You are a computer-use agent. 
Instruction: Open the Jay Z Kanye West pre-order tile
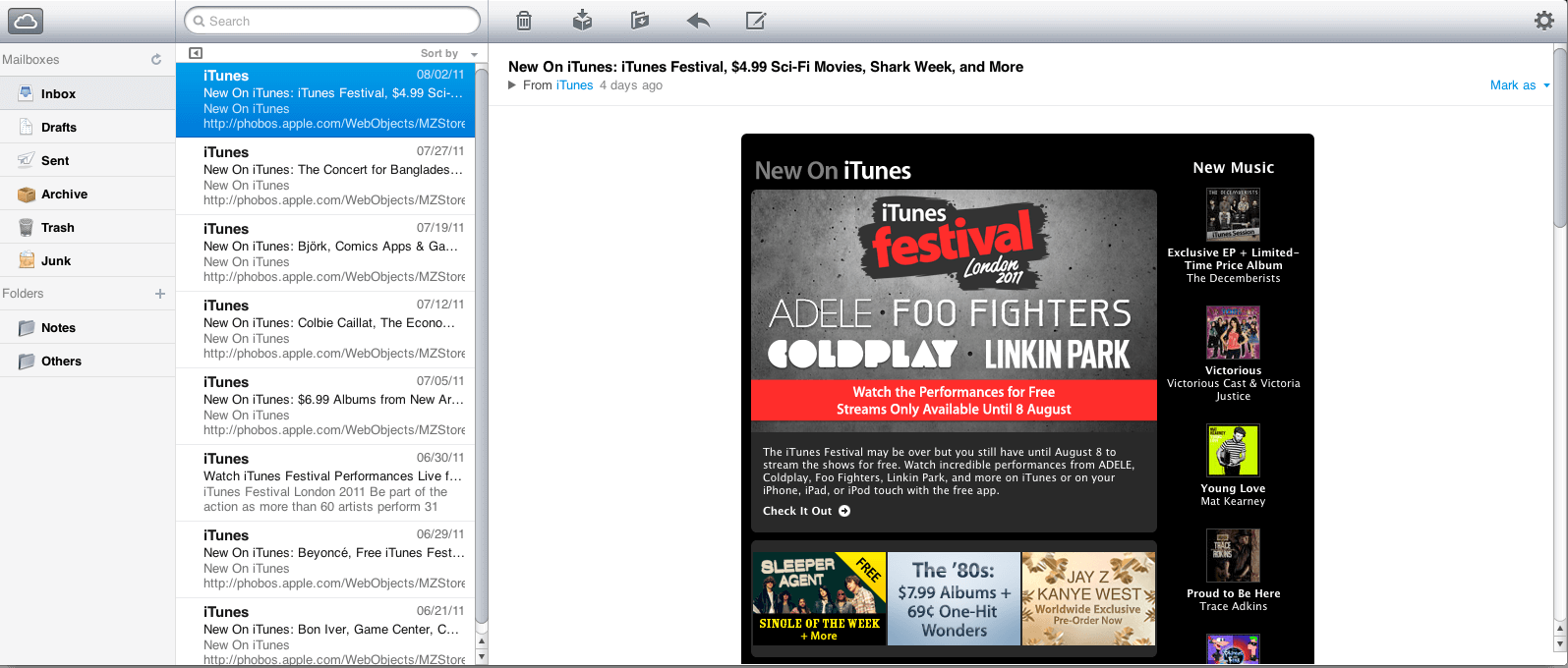pos(1088,598)
